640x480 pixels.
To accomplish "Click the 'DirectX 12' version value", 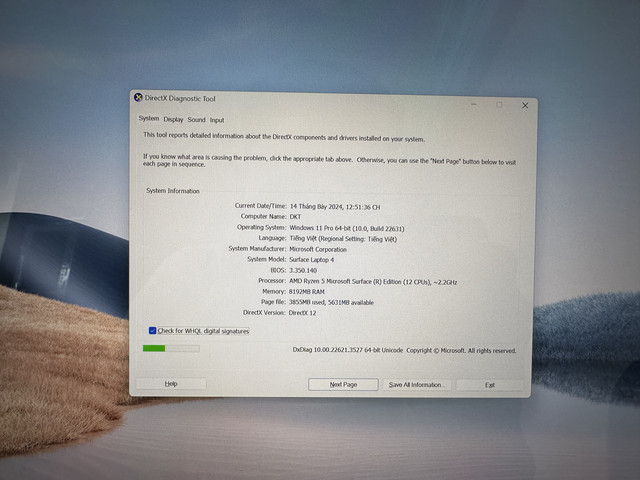I will pos(302,313).
